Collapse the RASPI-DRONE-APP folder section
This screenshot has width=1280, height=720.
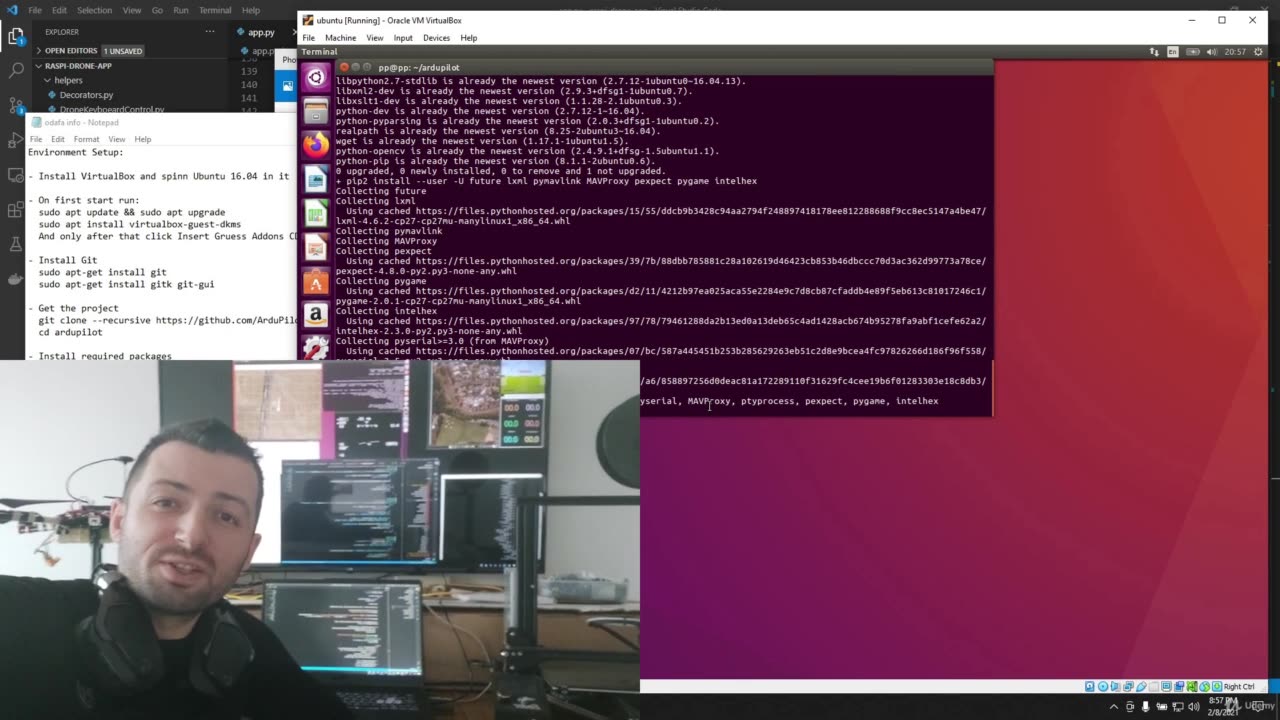(78, 66)
